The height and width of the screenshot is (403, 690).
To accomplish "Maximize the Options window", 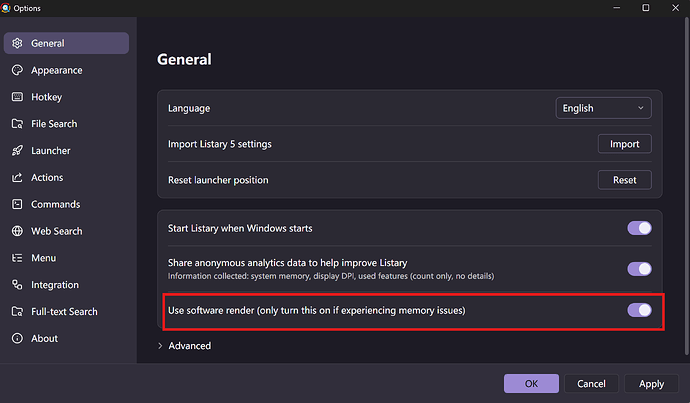I will [x=646, y=8].
